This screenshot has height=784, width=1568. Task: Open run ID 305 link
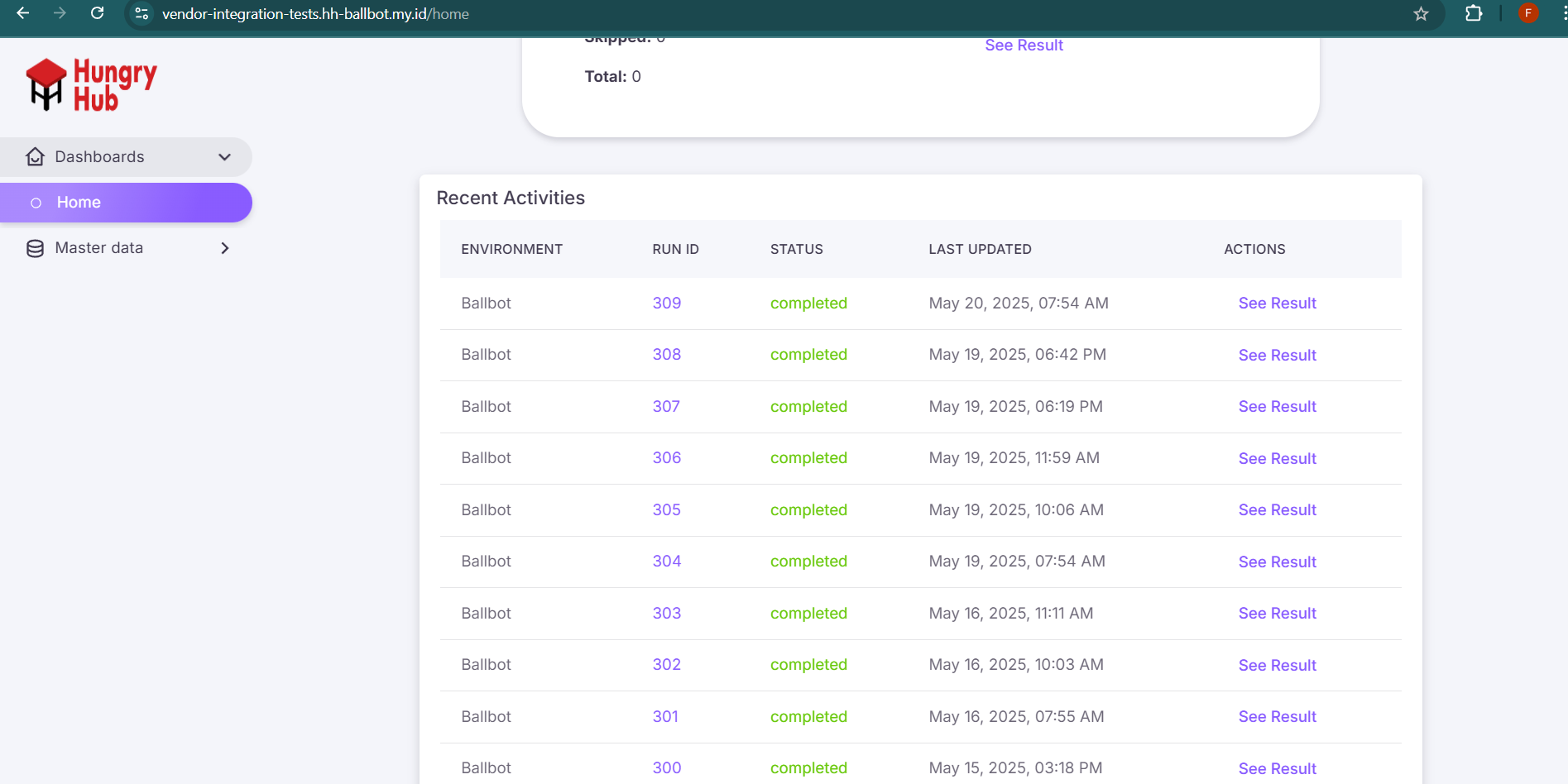tap(666, 510)
